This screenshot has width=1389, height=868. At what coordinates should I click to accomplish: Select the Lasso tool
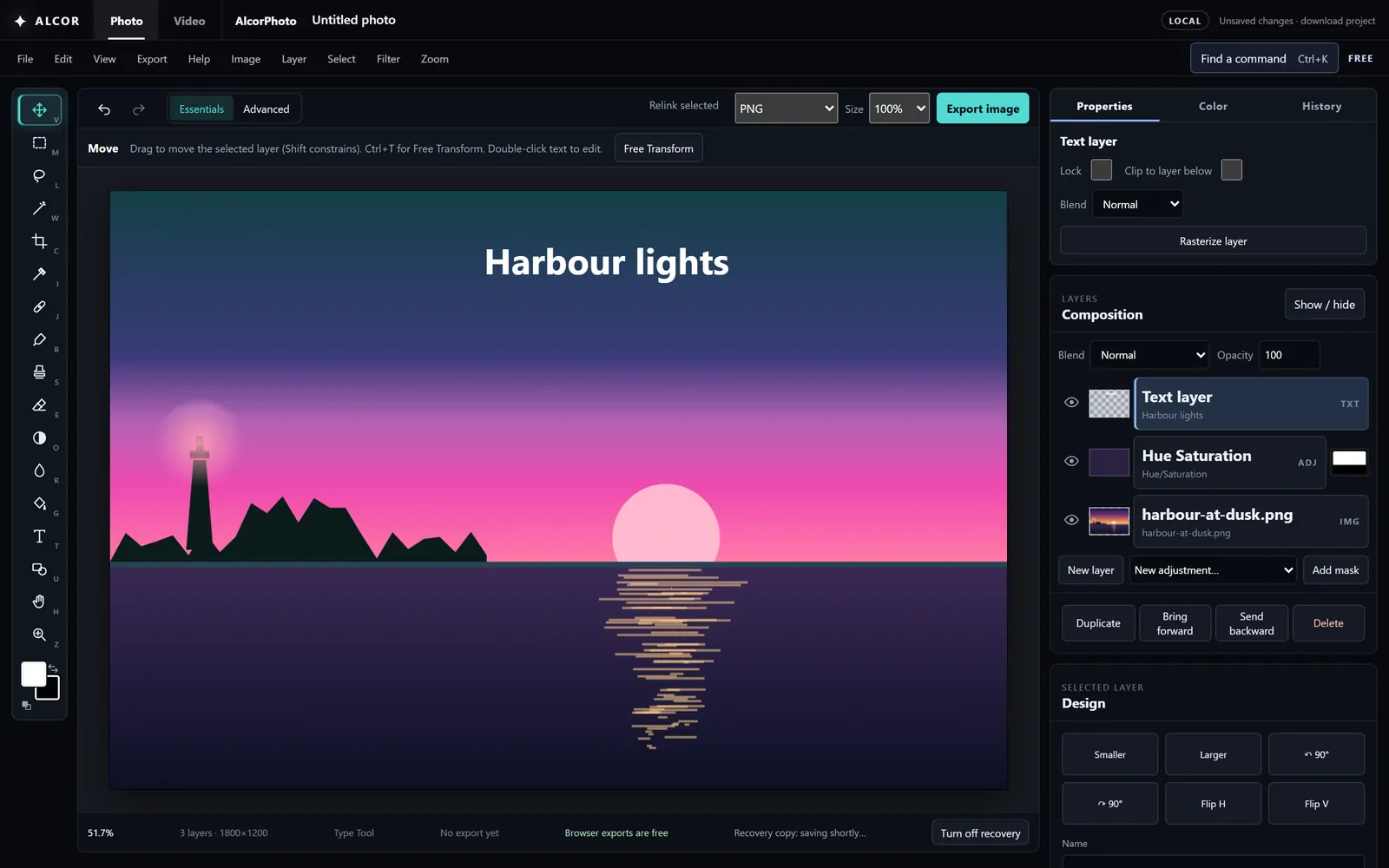(40, 175)
